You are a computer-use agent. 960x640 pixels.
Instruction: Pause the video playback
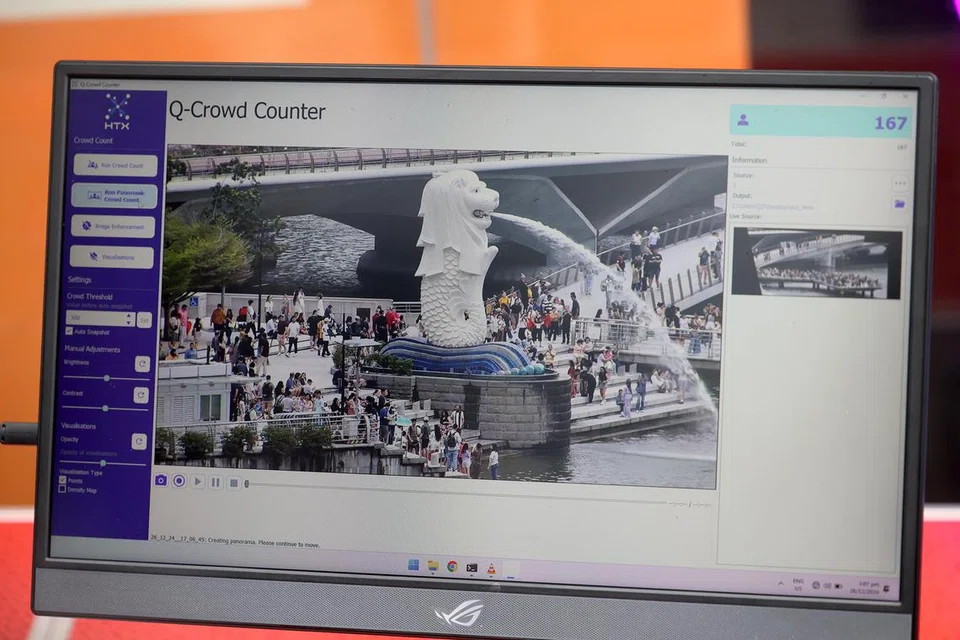[x=215, y=482]
